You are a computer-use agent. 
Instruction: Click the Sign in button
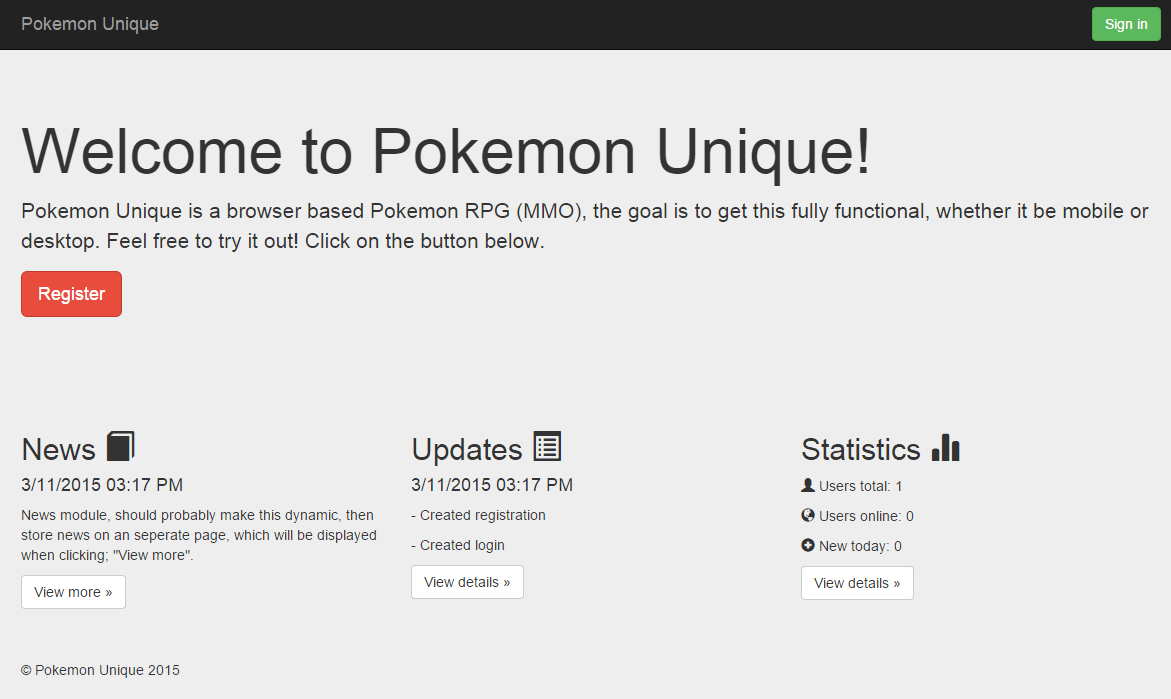tap(1125, 24)
